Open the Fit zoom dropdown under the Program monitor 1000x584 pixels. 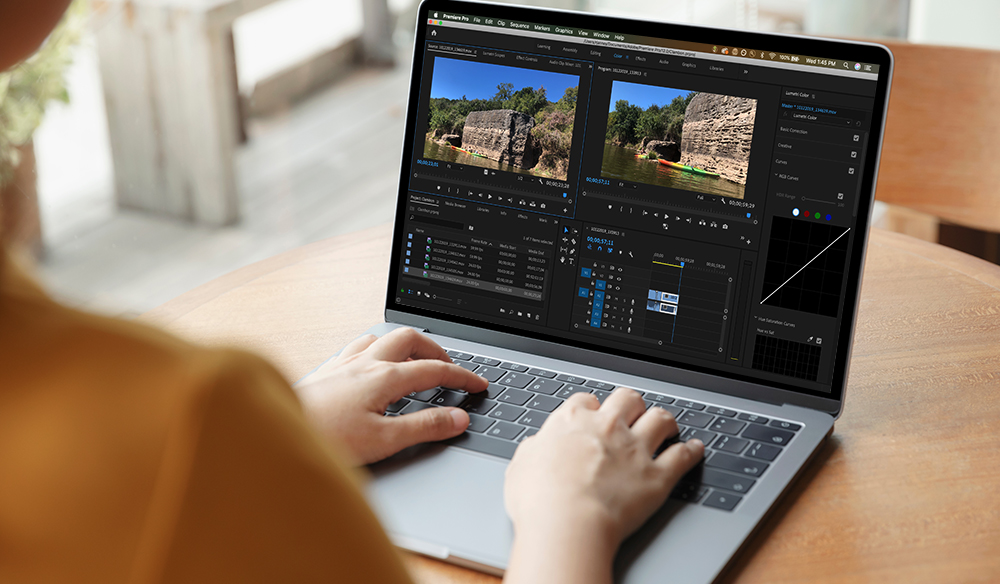[x=705, y=198]
